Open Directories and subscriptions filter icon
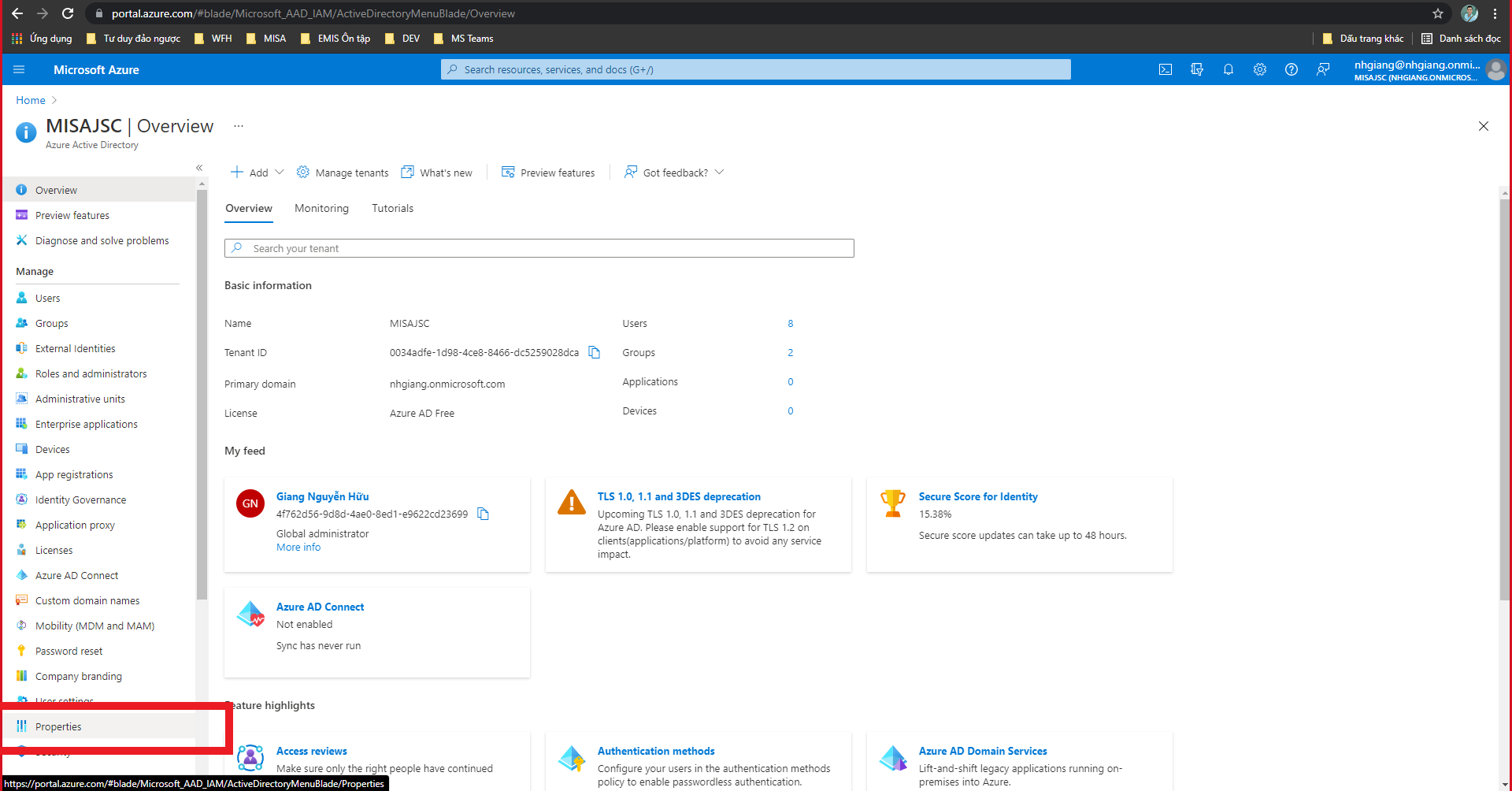1512x791 pixels. tap(1197, 69)
